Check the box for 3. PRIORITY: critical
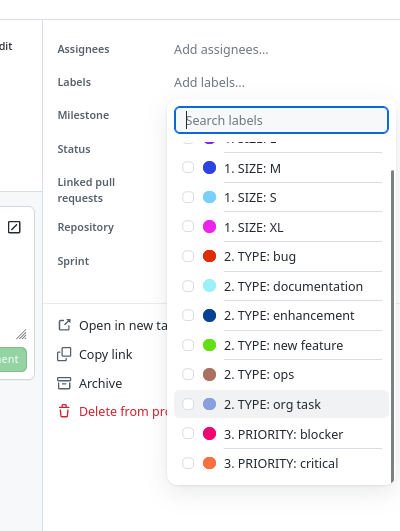Image resolution: width=400 pixels, height=531 pixels. click(x=188, y=463)
